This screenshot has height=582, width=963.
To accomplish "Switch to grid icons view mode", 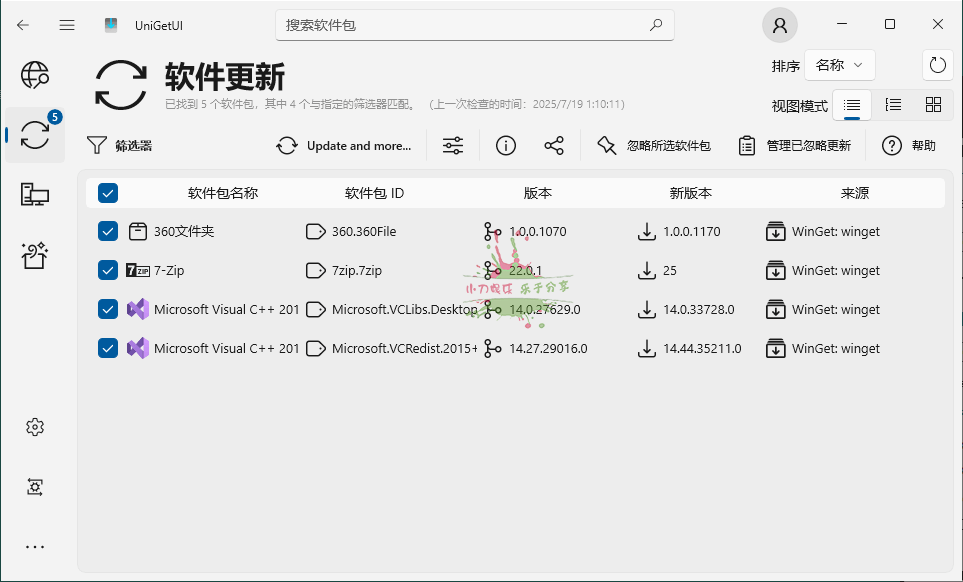I will 933,105.
